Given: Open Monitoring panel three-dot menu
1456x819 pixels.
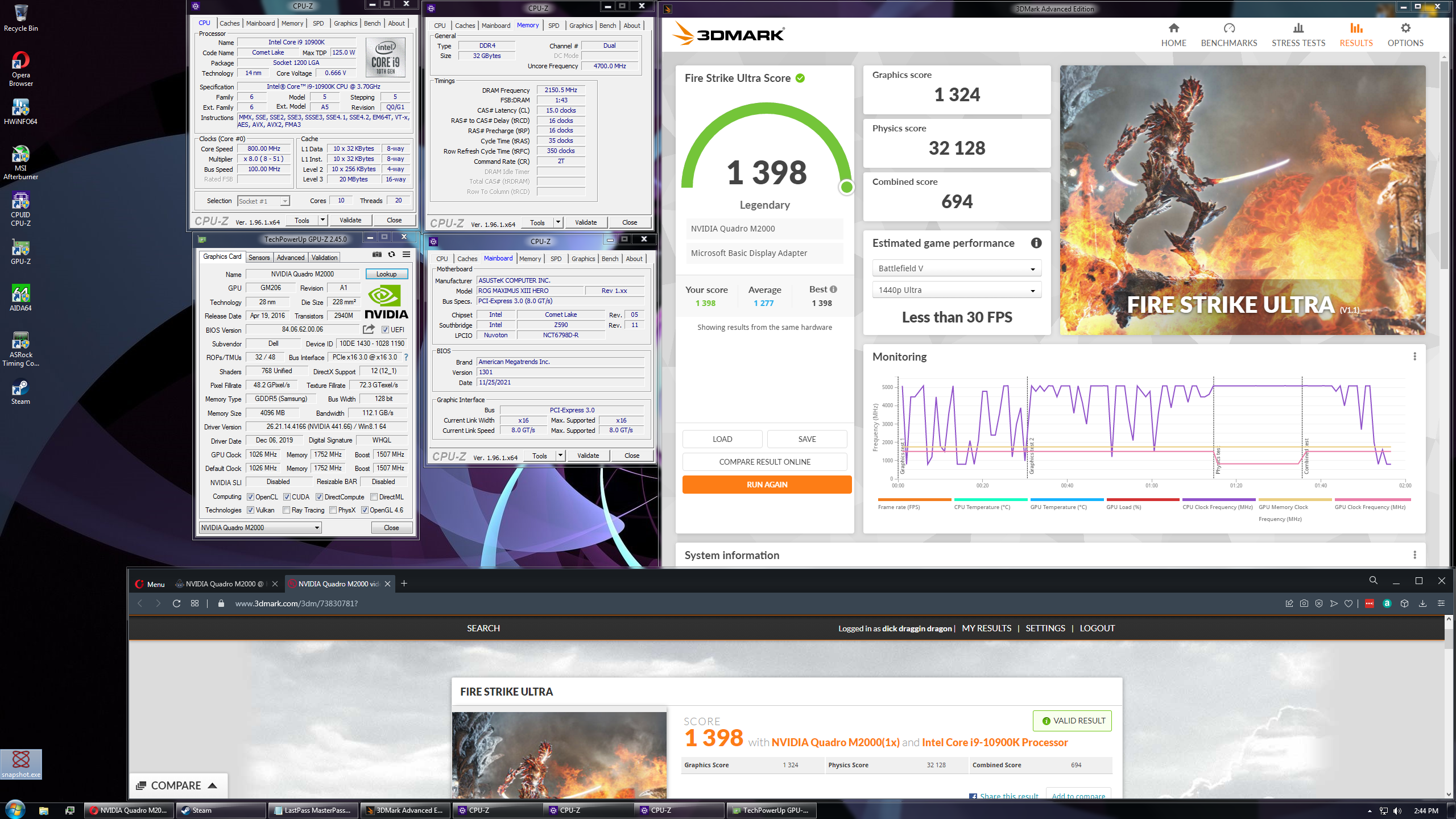Looking at the screenshot, I should tap(1414, 357).
